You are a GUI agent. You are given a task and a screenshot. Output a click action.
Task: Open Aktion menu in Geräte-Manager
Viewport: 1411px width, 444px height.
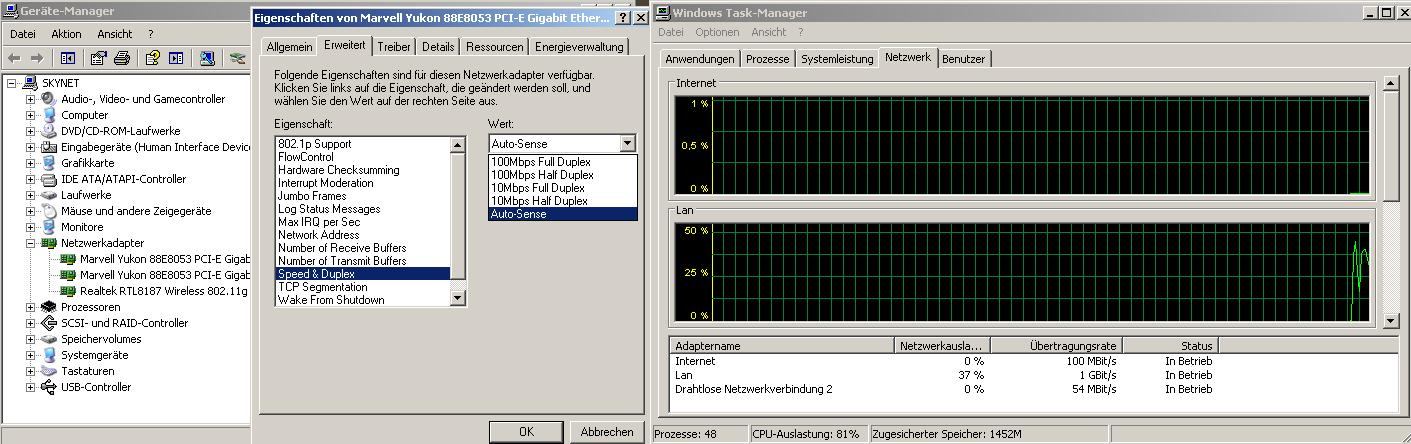click(66, 34)
